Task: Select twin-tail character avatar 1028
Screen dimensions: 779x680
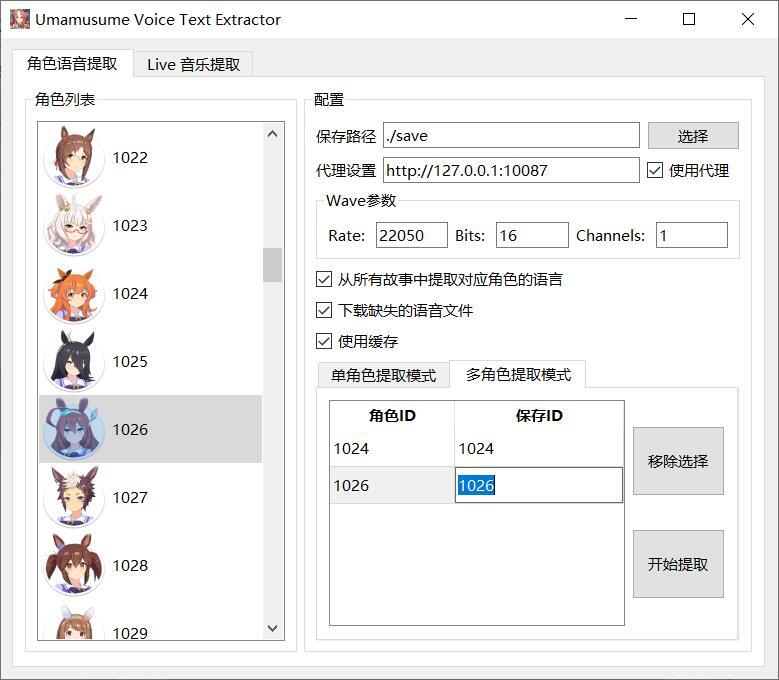Action: (74, 565)
